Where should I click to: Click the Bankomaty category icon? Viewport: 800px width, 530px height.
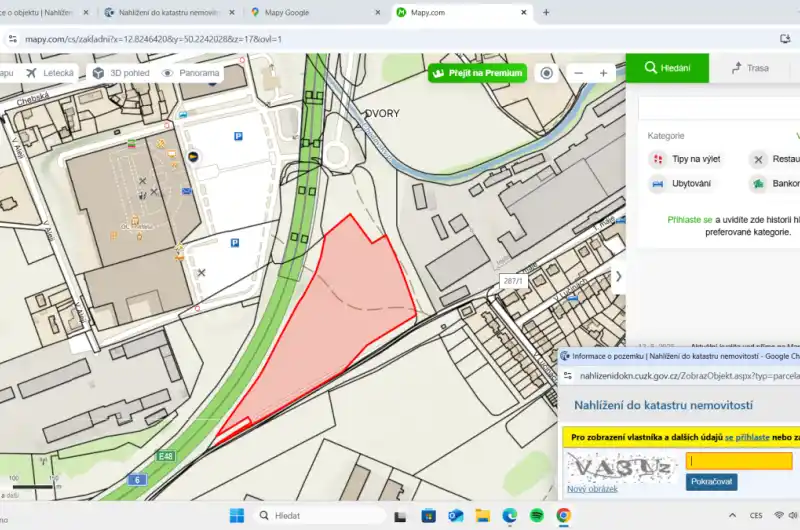pos(759,184)
